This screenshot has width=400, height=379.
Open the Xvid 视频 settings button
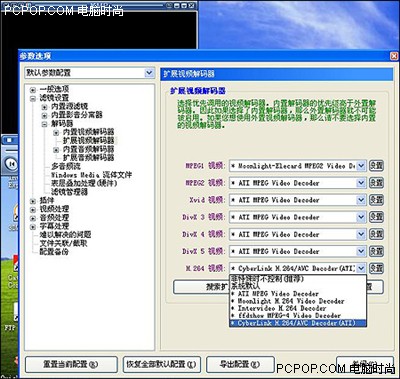[x=376, y=200]
